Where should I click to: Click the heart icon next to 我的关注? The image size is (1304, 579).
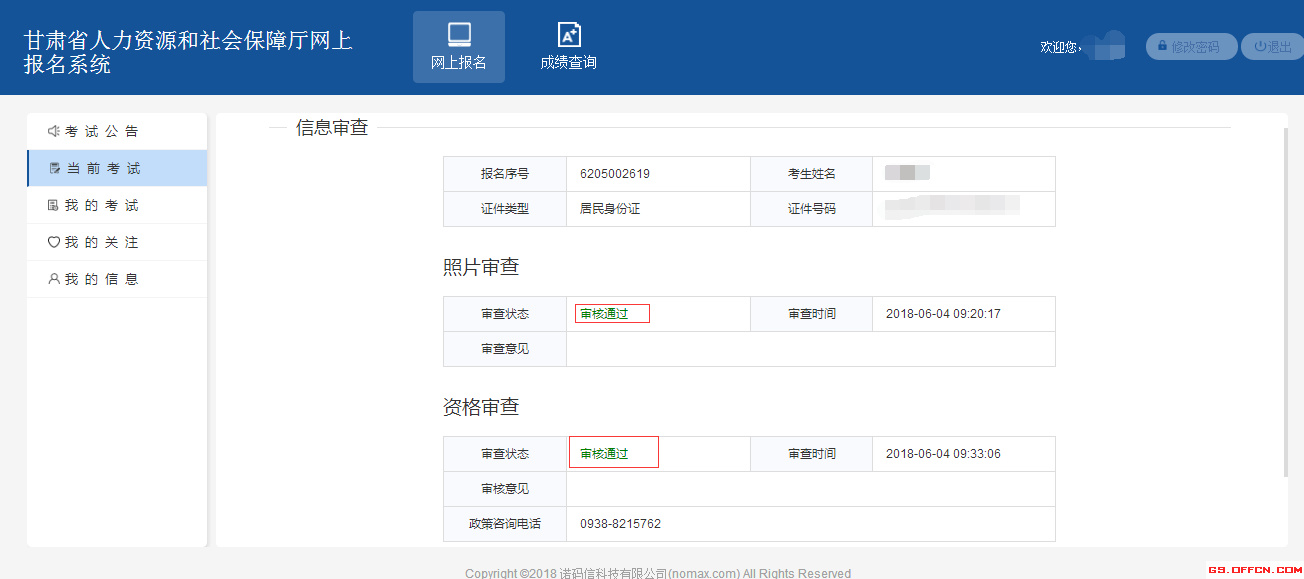click(56, 242)
